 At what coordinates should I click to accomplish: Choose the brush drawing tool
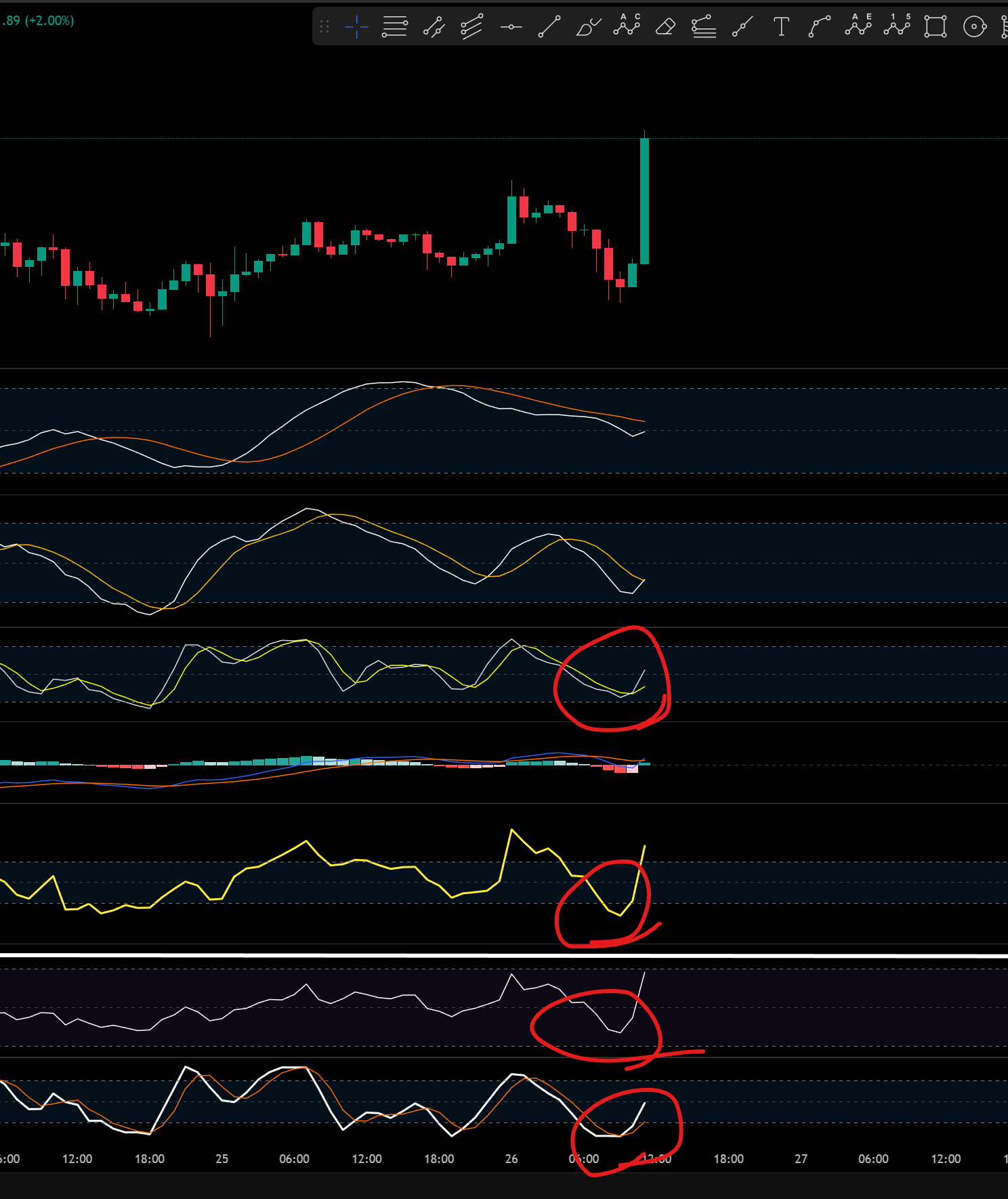pyautogui.click(x=588, y=27)
